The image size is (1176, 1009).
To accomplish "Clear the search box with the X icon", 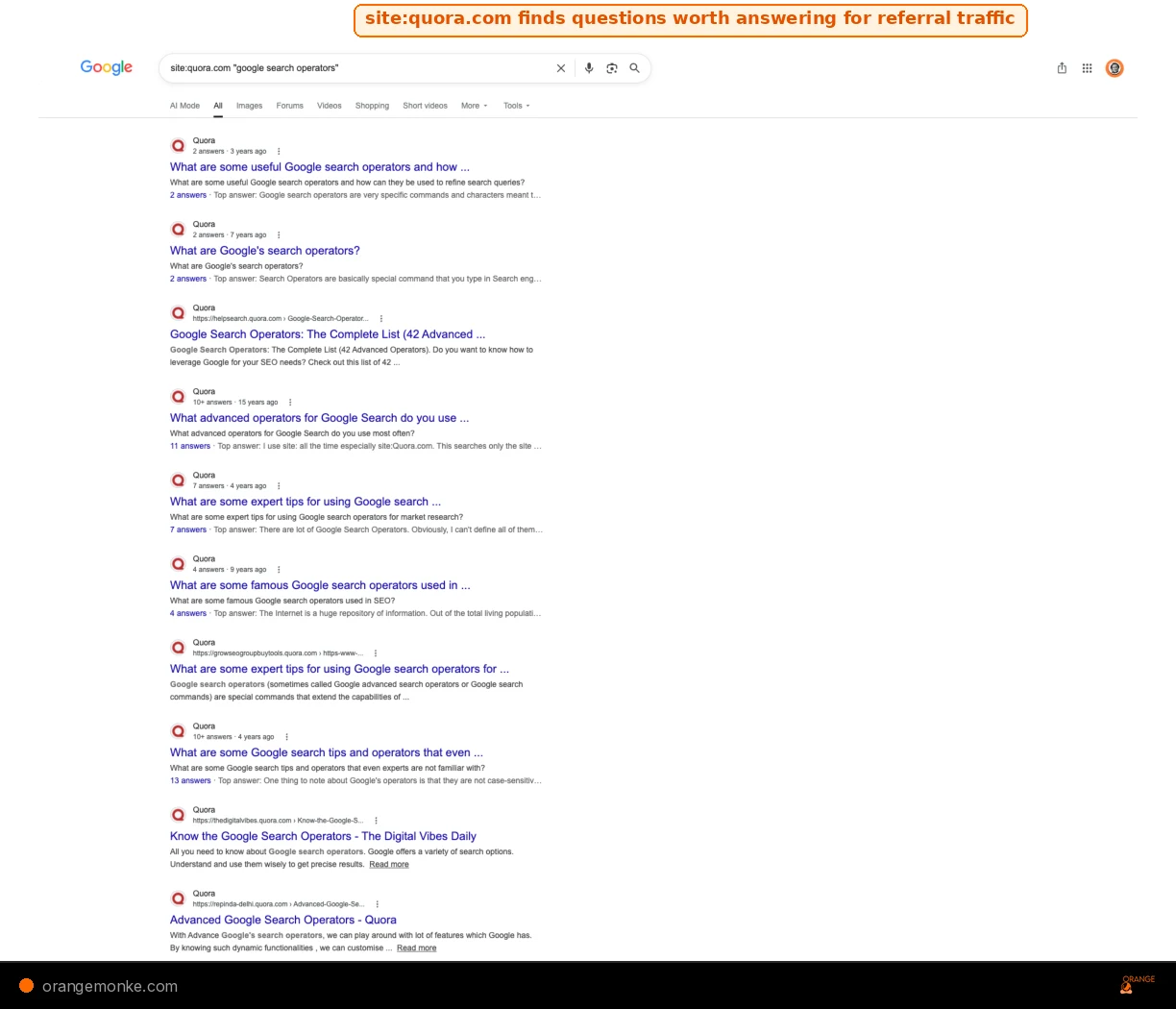I will [561, 68].
